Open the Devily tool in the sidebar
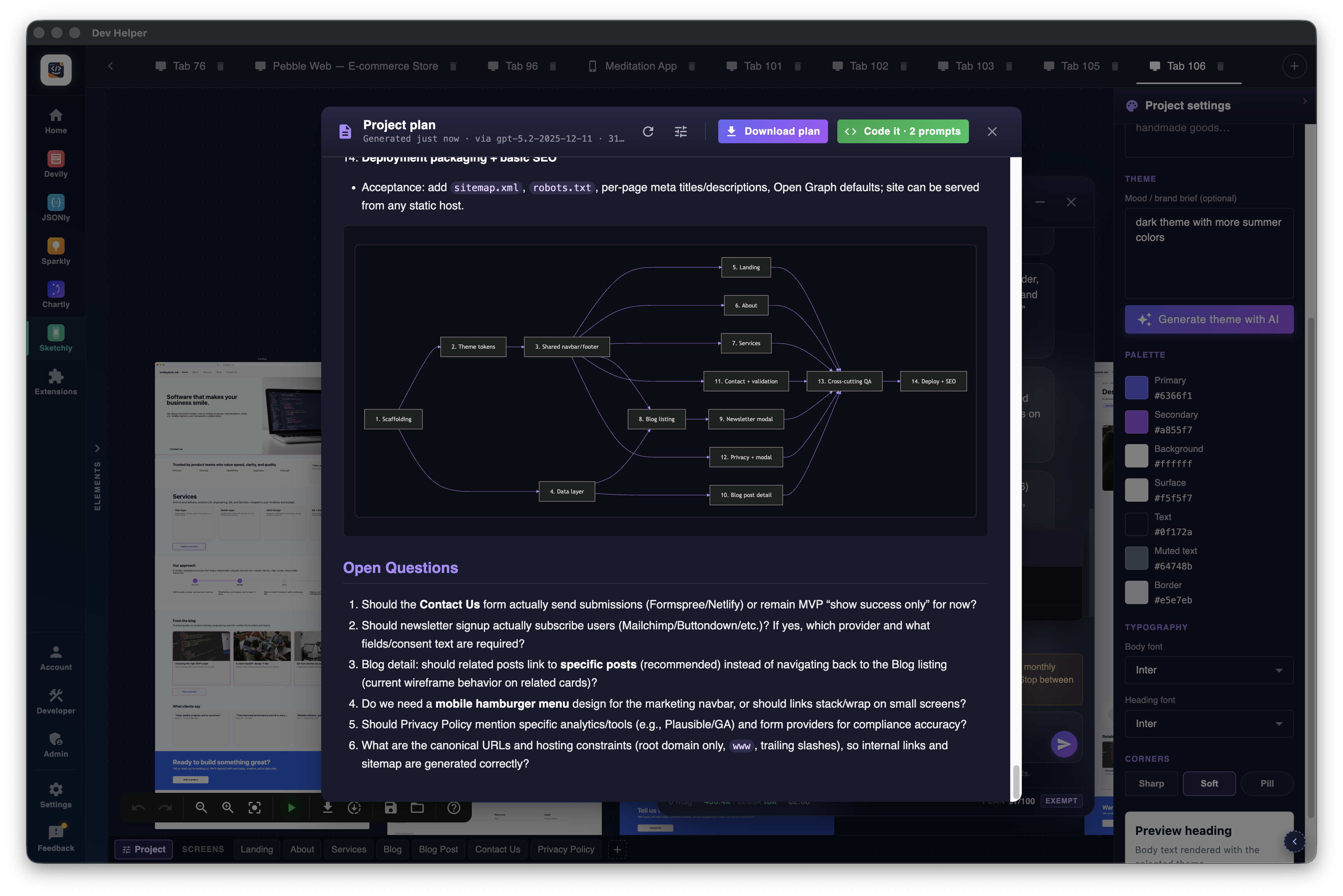The height and width of the screenshot is (896, 1343). [55, 164]
